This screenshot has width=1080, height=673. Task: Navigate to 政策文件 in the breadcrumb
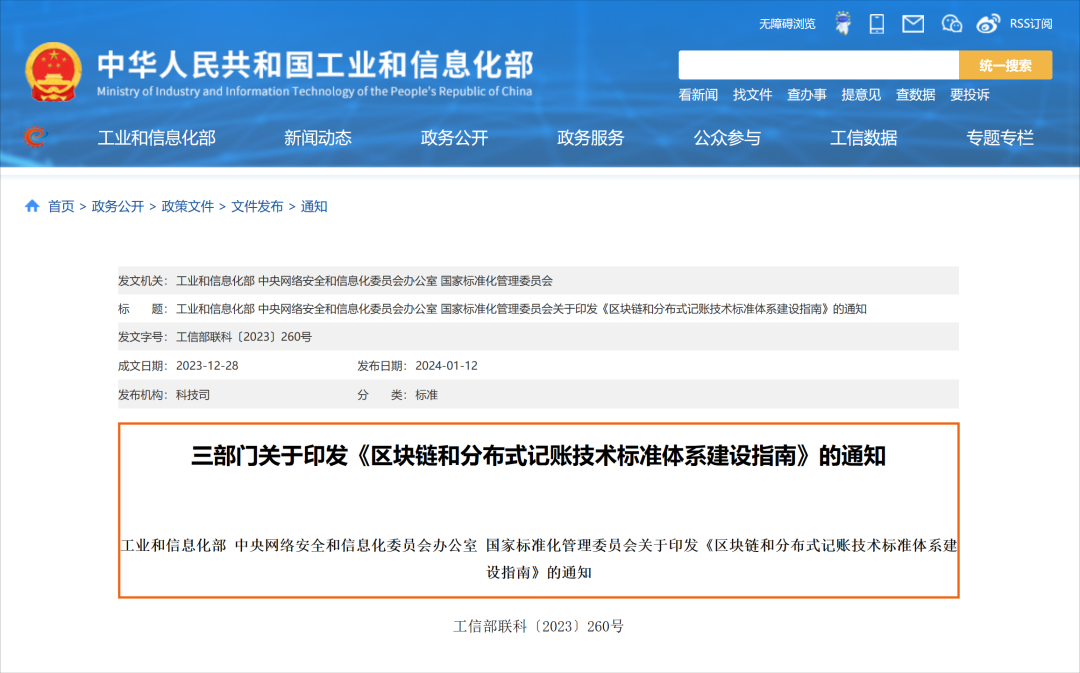(188, 206)
